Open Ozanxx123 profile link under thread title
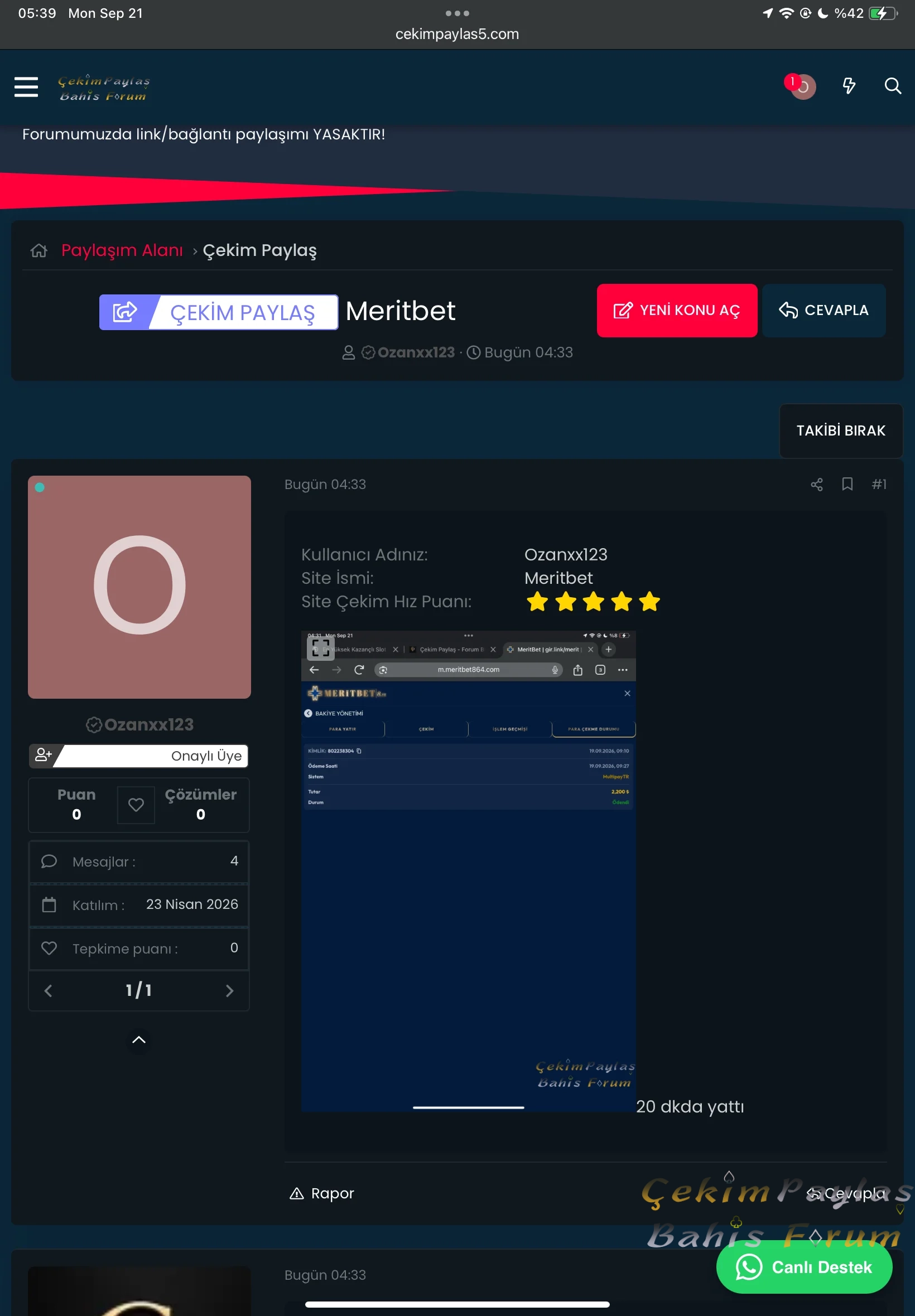The width and height of the screenshot is (915, 1316). point(416,352)
